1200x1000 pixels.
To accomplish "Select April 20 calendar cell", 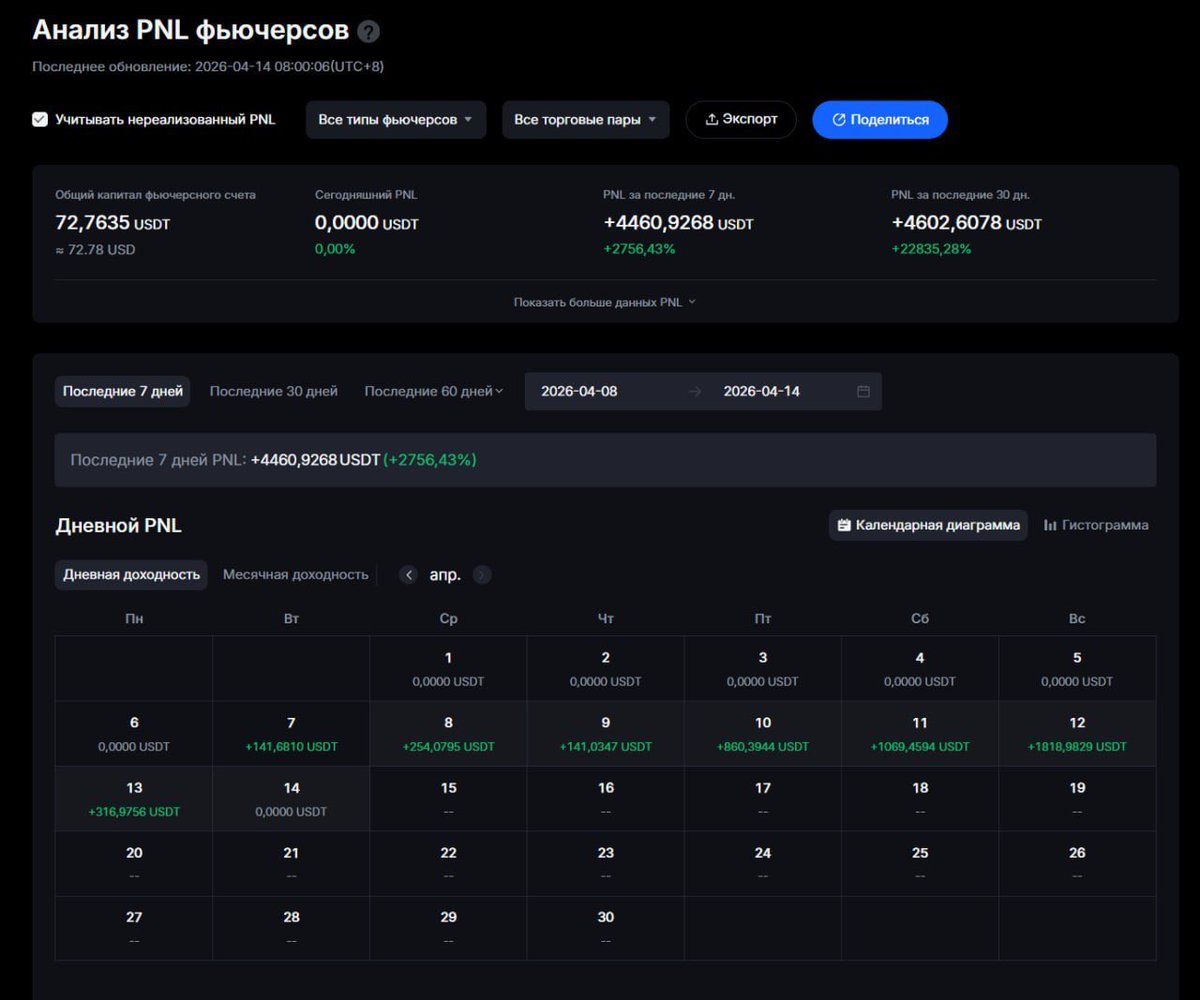I will (134, 864).
